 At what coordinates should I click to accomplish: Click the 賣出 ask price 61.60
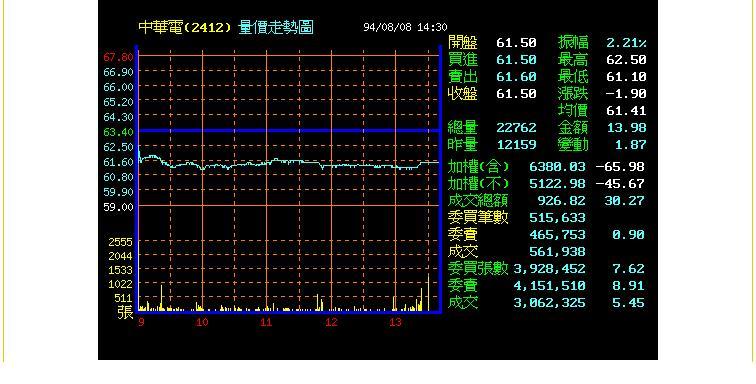pyautogui.click(x=516, y=77)
